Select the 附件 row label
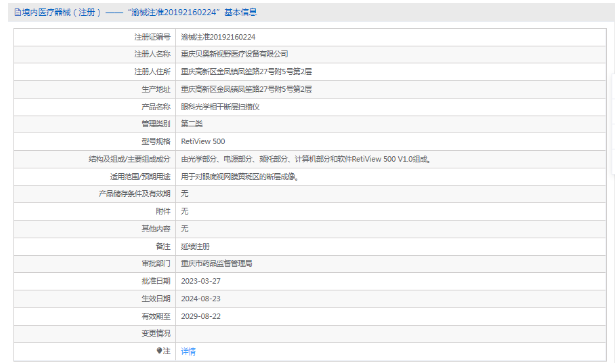Image resolution: width=615 pixels, height=363 pixels. [163, 211]
